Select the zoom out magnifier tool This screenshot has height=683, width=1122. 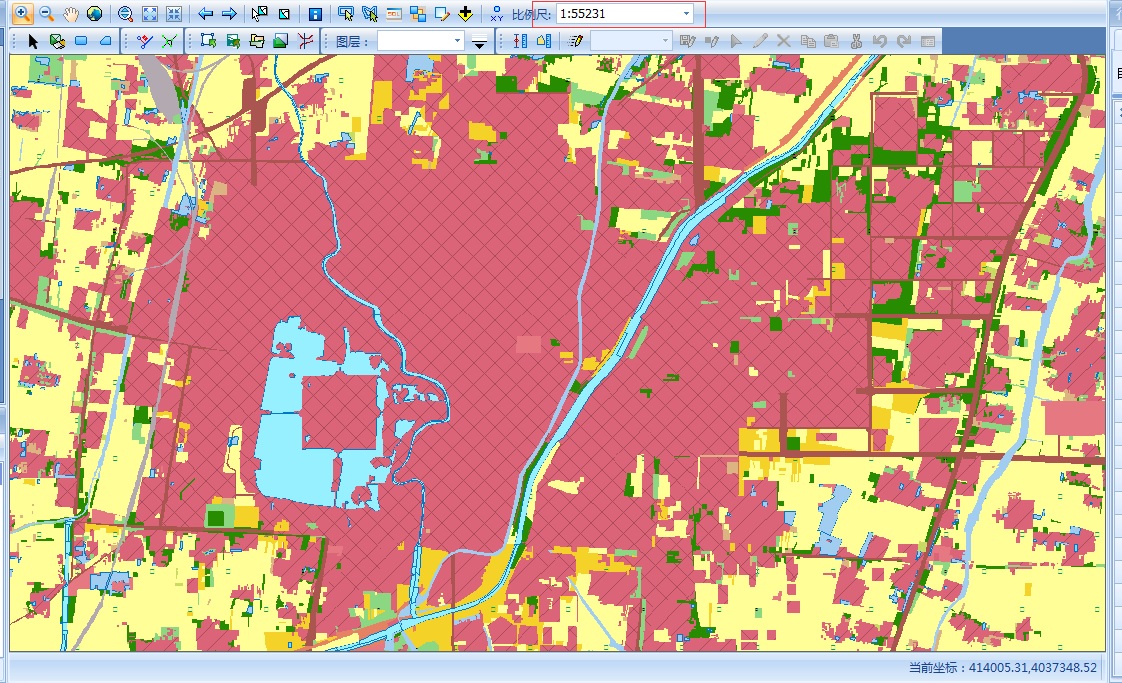coord(47,13)
